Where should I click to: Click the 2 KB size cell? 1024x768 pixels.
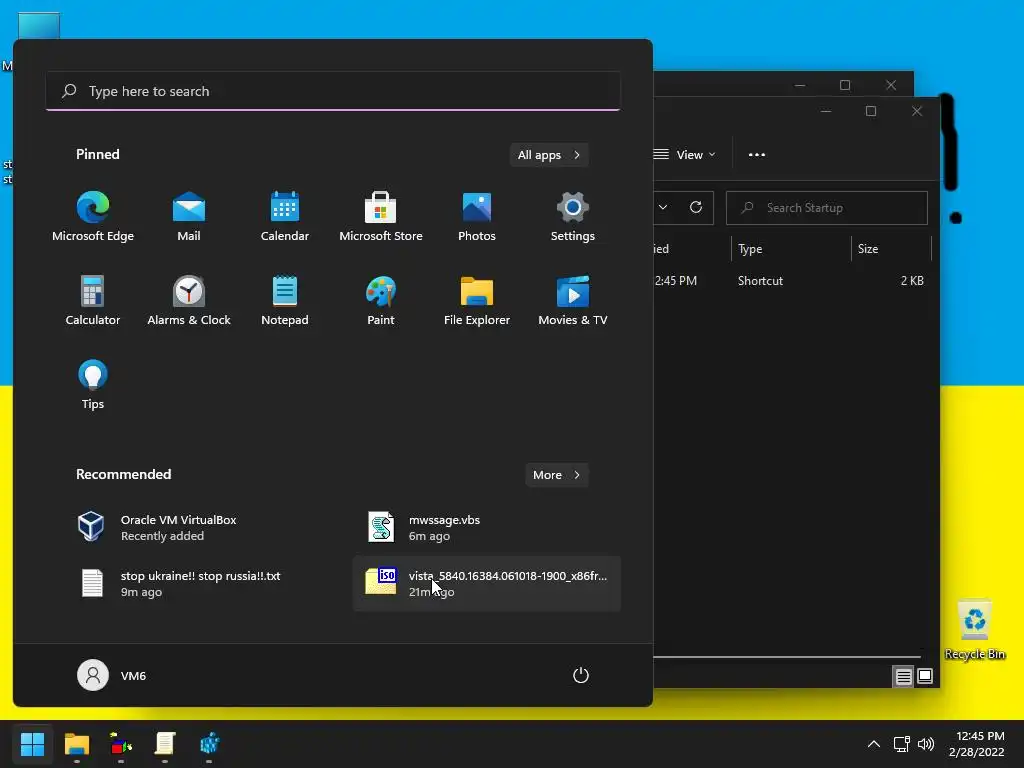(x=912, y=281)
